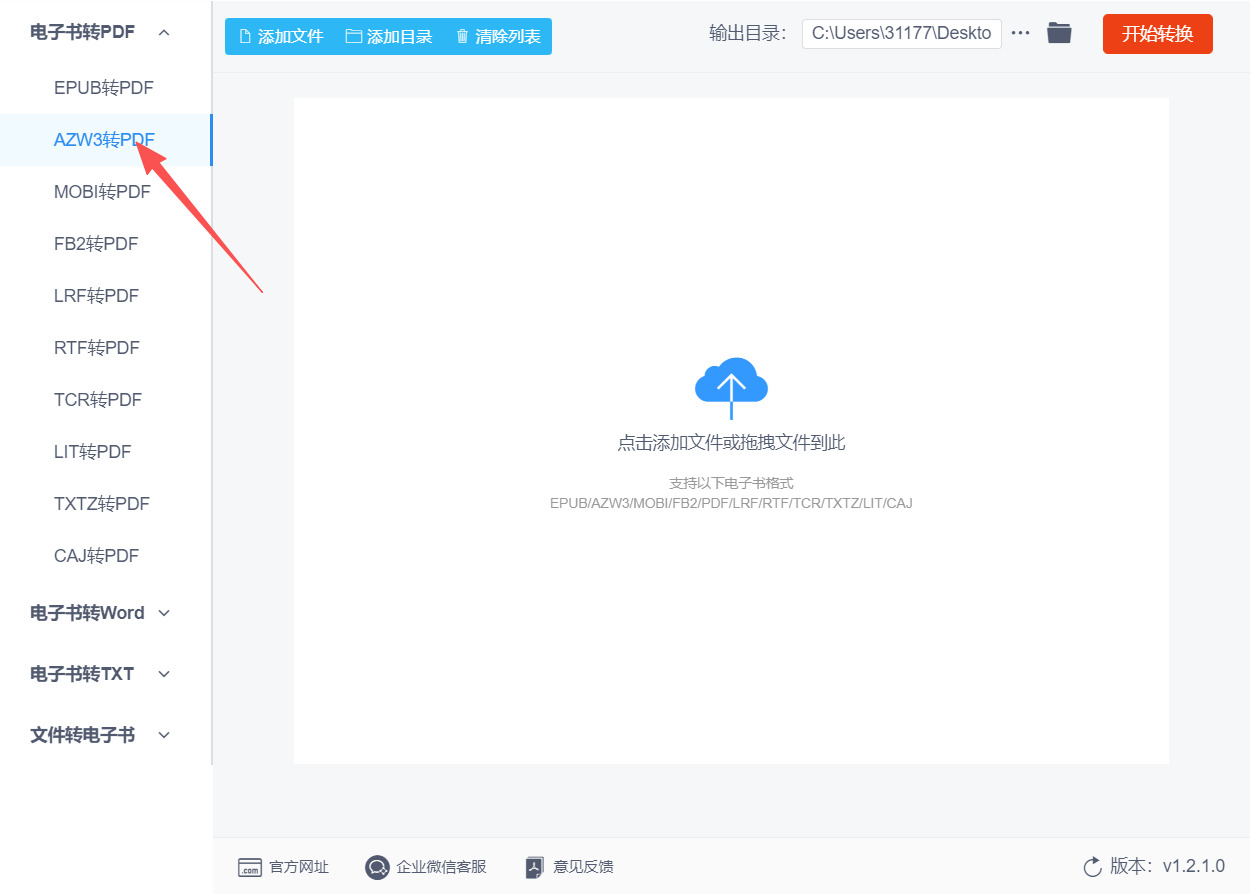Screen dimensions: 1250x894
Task: Click the three-dots browse output path button
Action: pos(1020,33)
